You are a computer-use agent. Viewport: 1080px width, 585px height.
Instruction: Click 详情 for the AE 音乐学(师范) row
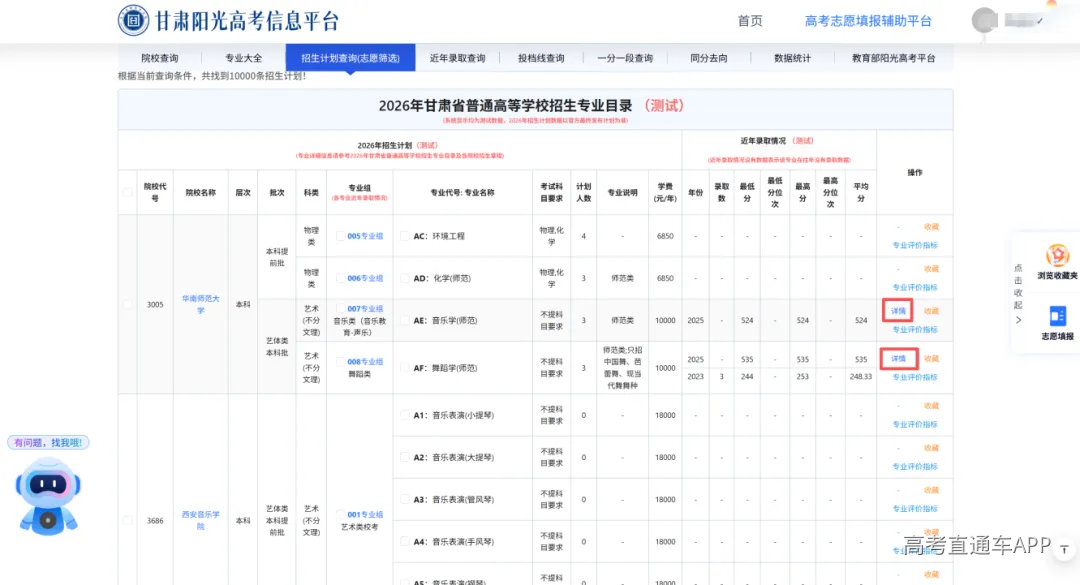click(x=898, y=311)
